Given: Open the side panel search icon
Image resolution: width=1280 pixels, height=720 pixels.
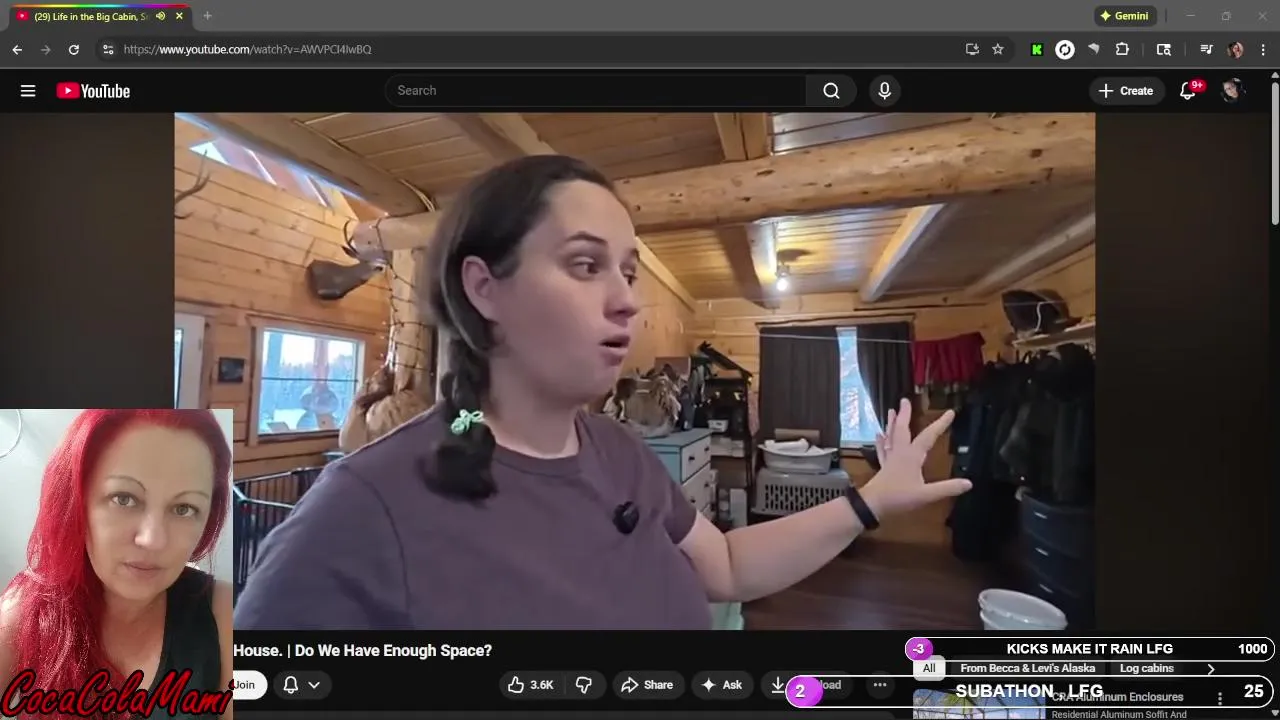Looking at the screenshot, I should [1164, 49].
